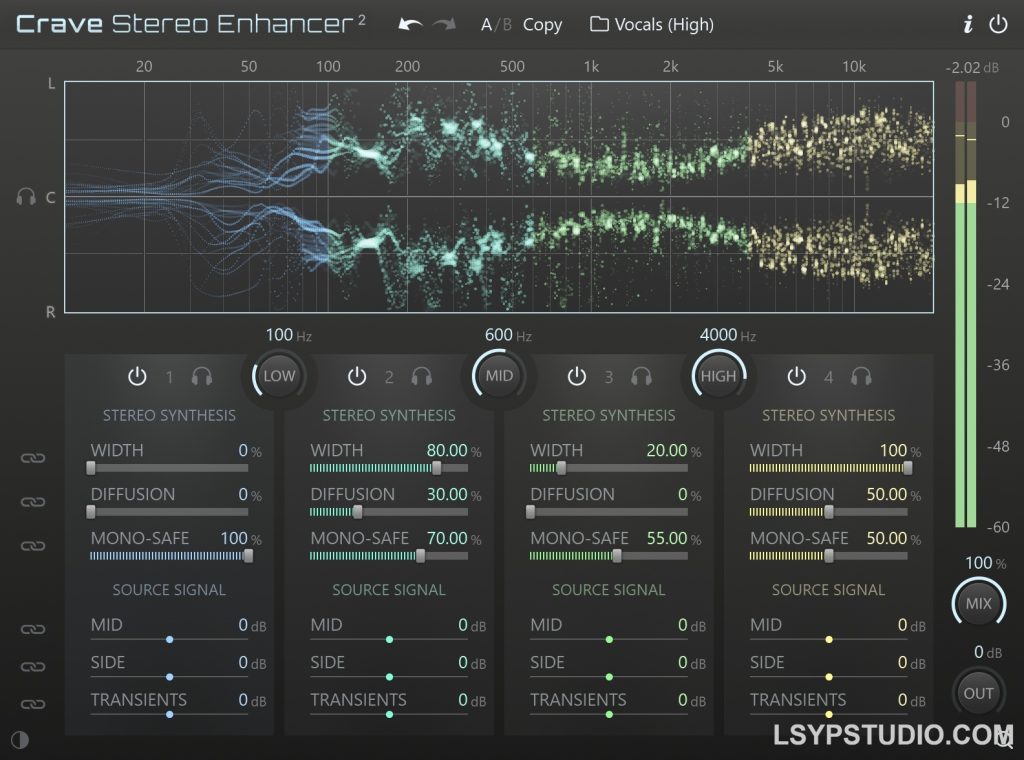The width and height of the screenshot is (1024, 760).
Task: Power off band 3
Action: (577, 377)
